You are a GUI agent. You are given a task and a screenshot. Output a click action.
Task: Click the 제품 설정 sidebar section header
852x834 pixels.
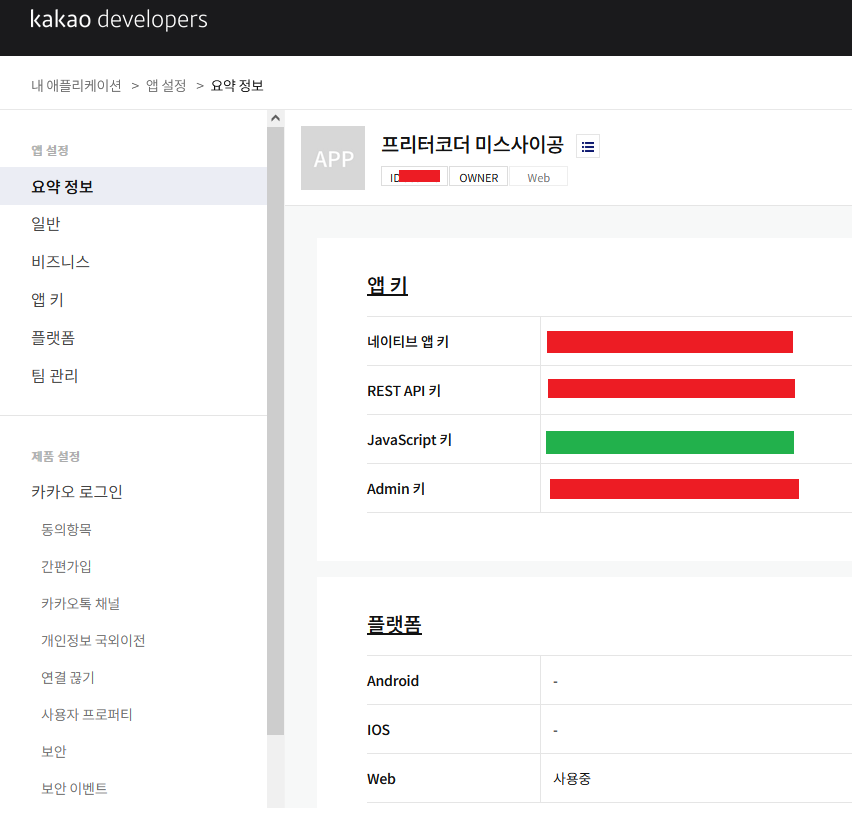pos(55,456)
